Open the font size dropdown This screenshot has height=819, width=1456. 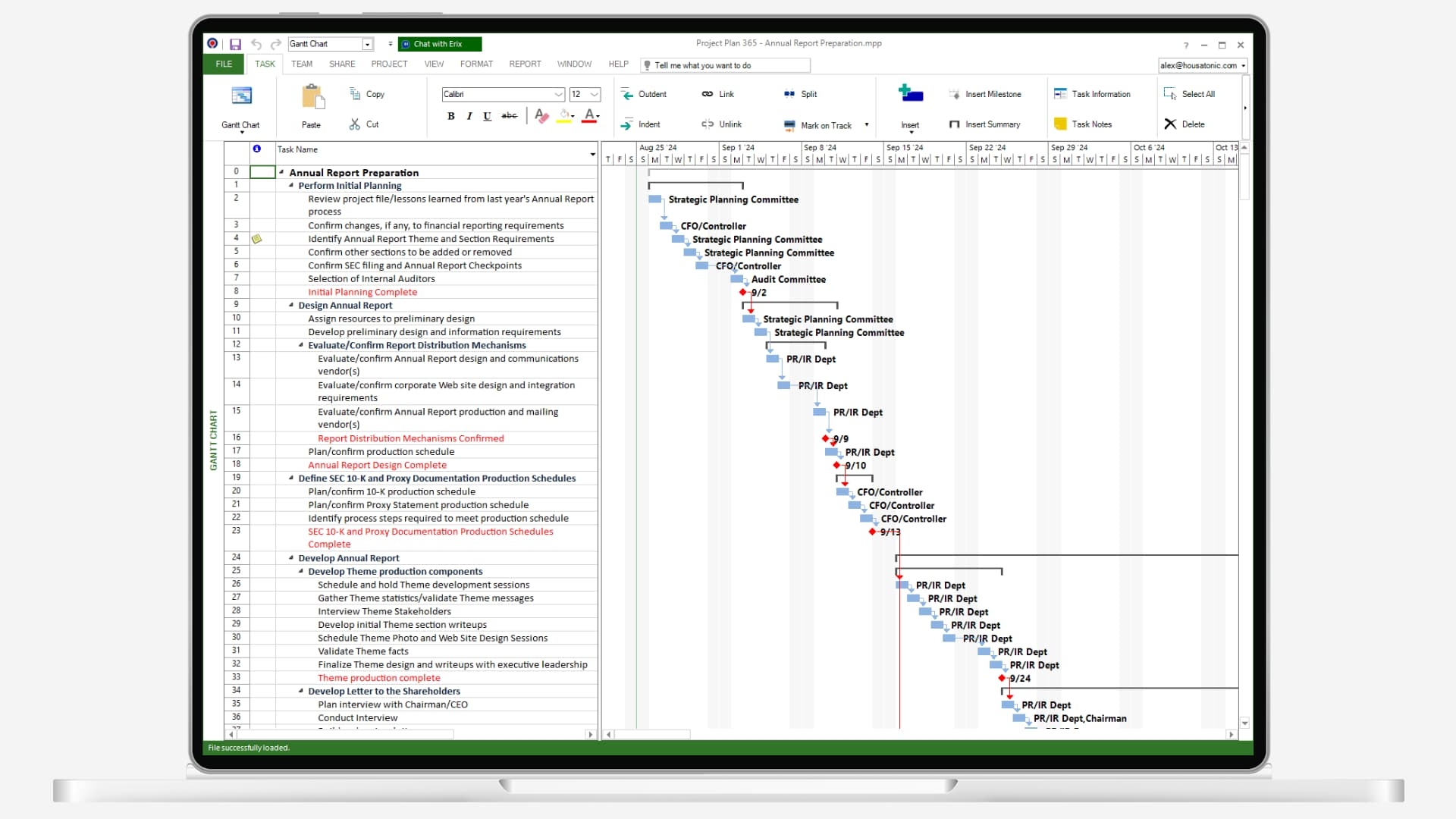coord(594,94)
